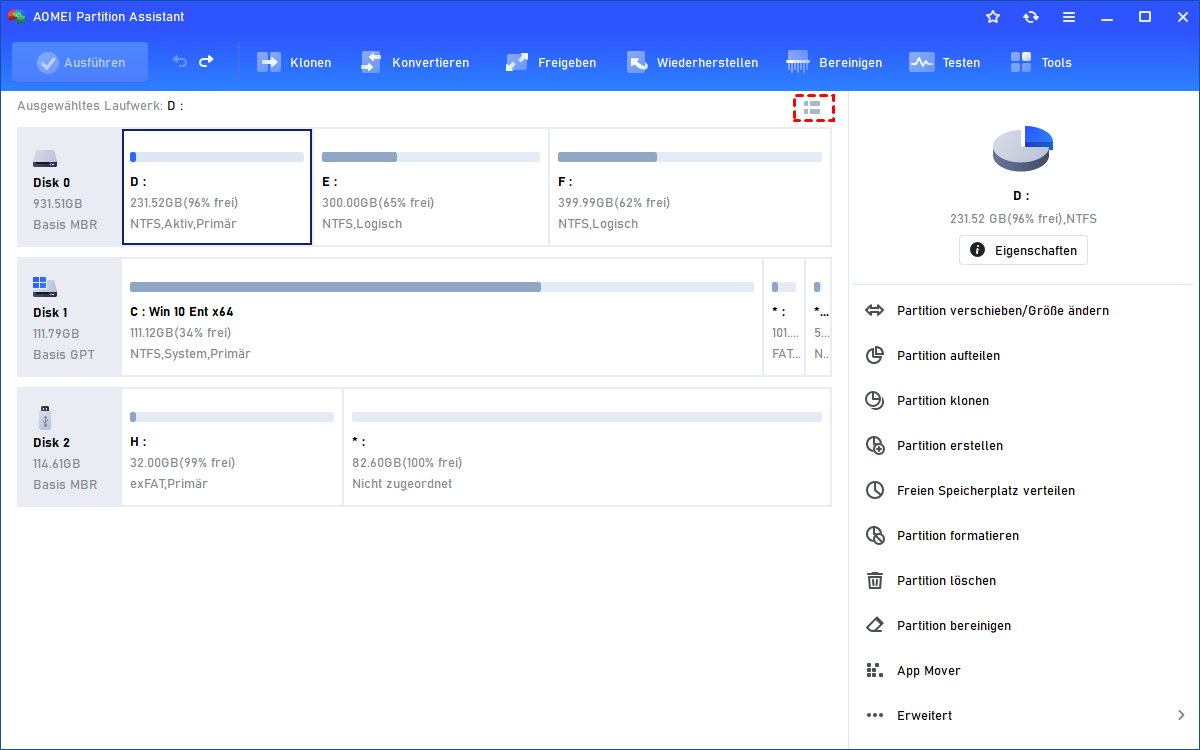The height and width of the screenshot is (750, 1200).
Task: Select the 101 MB FAT partition on Disk 1
Action: coord(784,317)
